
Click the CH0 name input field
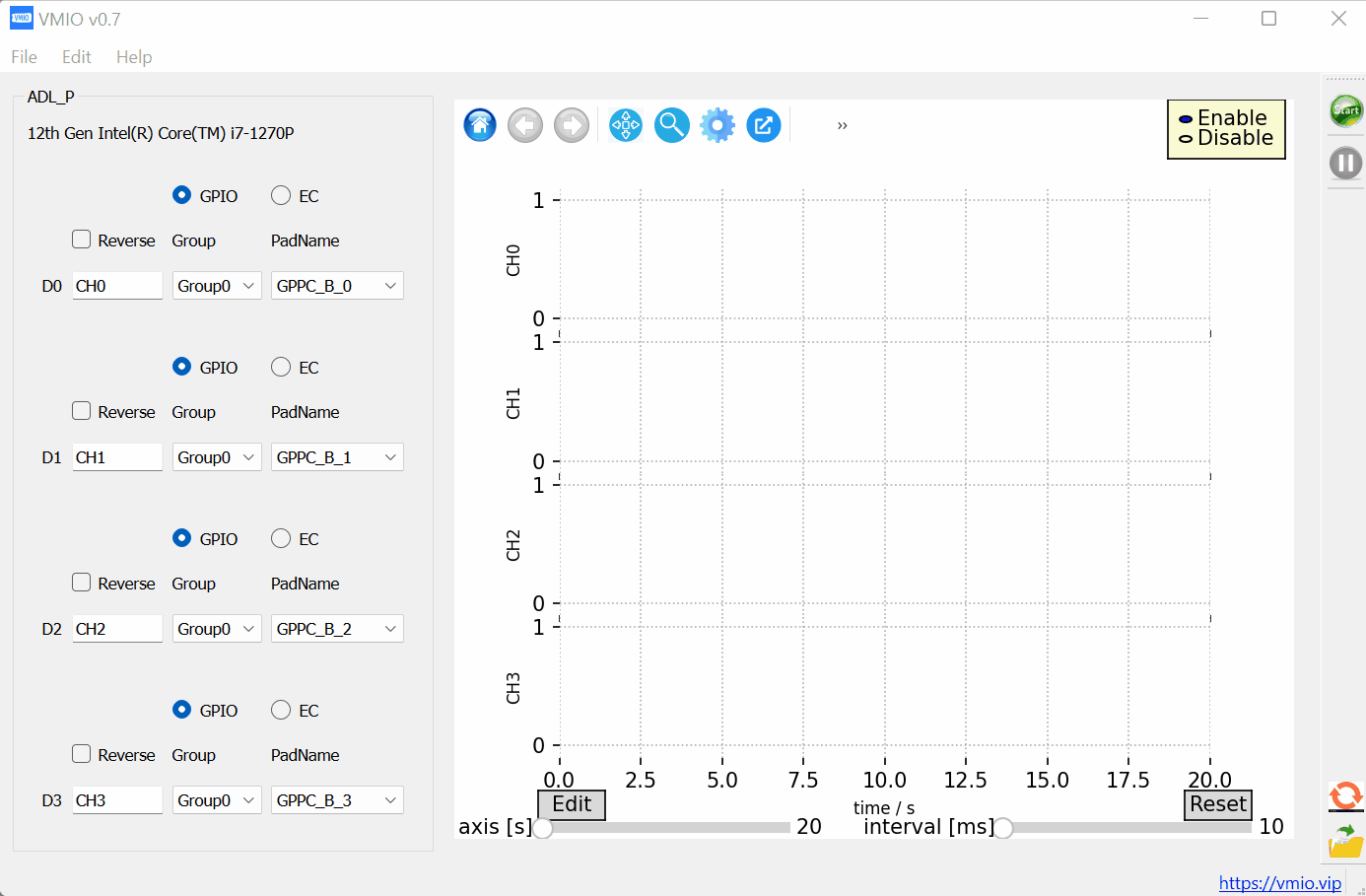click(117, 286)
